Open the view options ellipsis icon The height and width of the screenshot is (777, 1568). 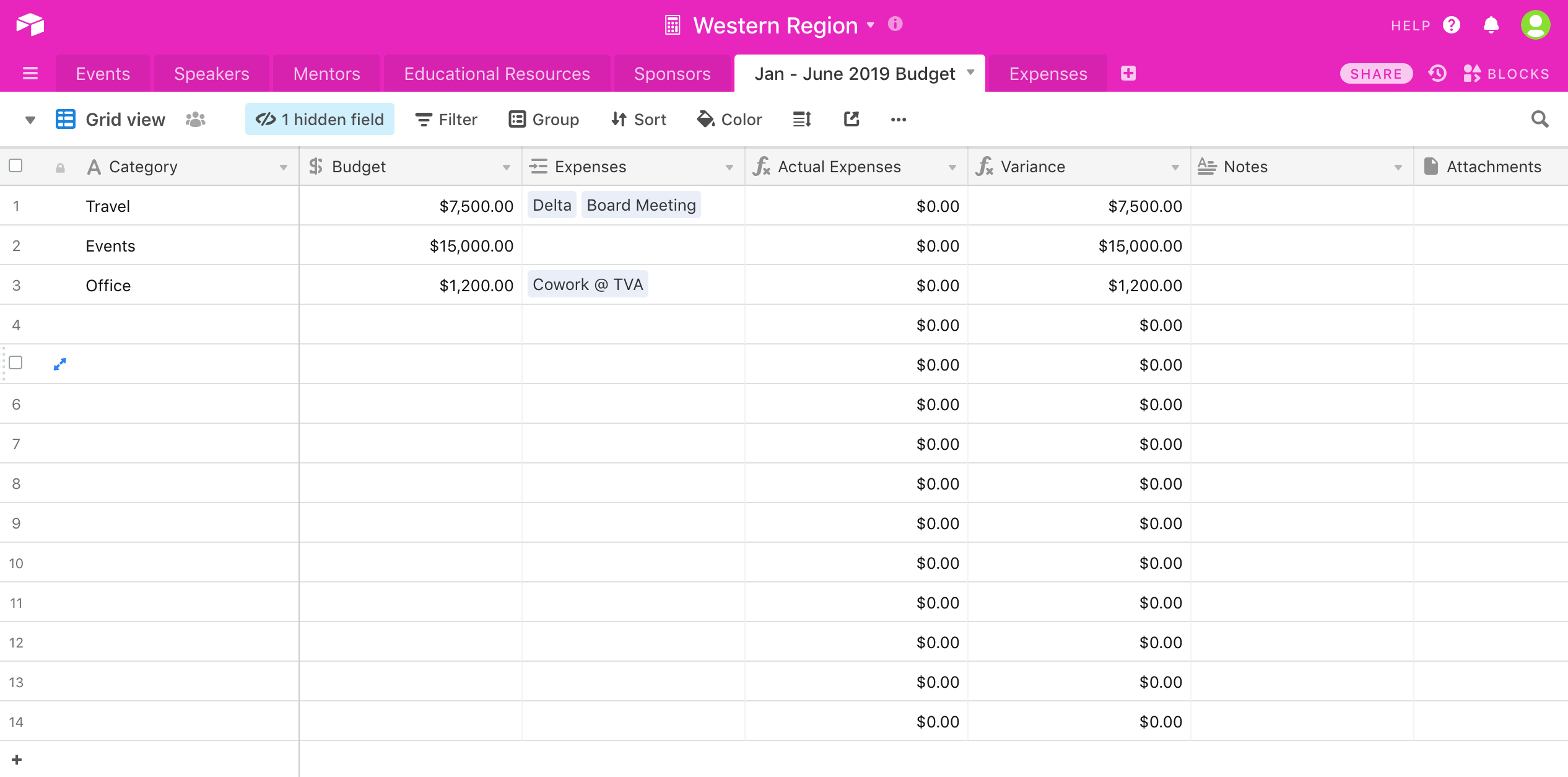899,119
